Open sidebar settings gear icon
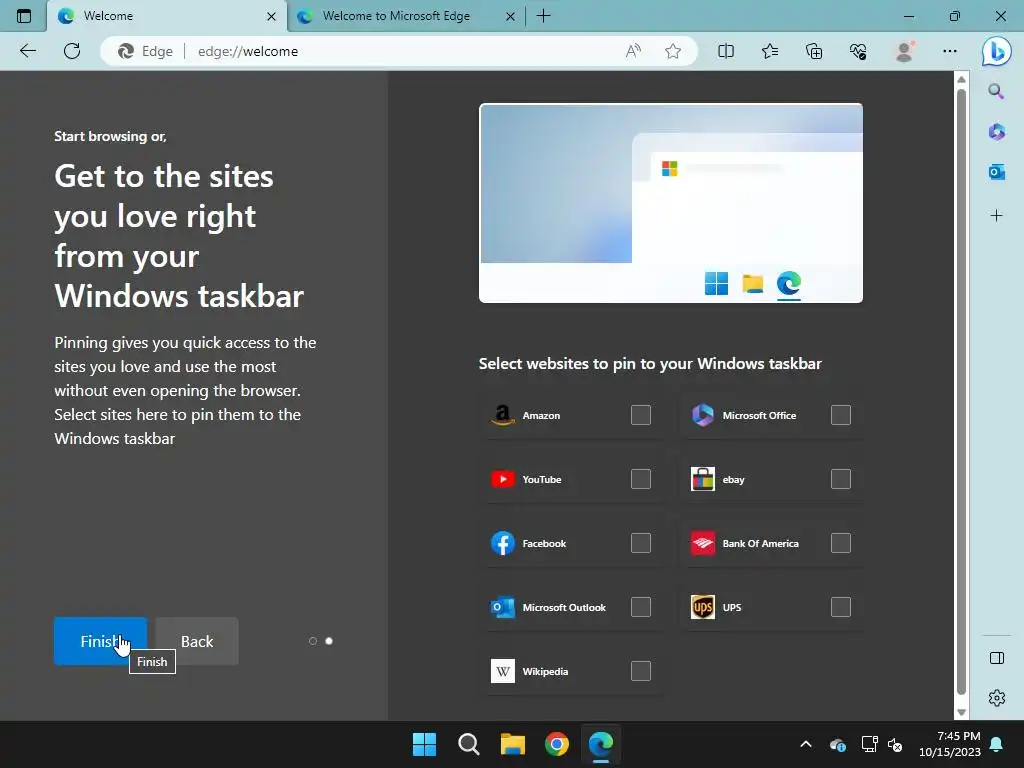The height and width of the screenshot is (768, 1024). (997, 697)
